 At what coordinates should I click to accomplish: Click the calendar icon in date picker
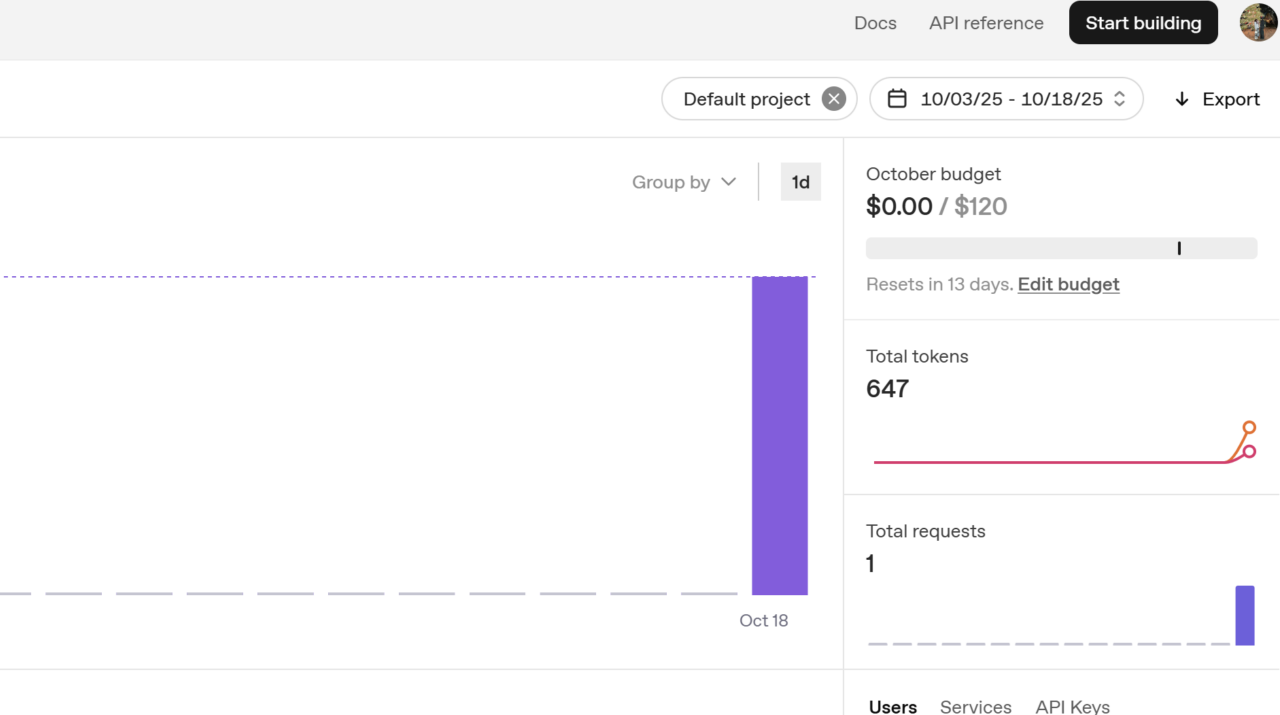tap(897, 99)
